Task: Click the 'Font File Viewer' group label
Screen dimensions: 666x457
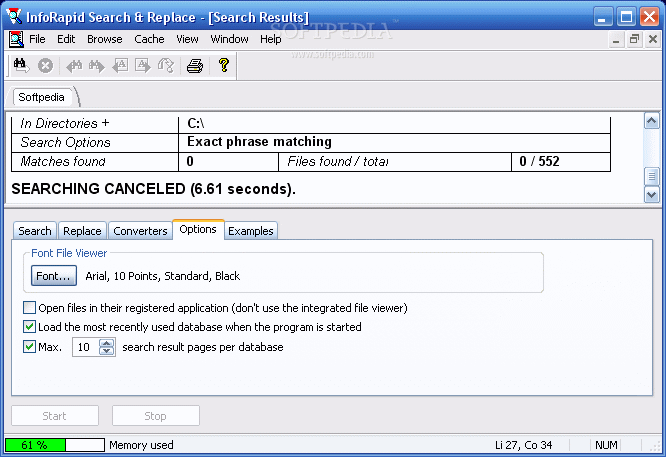Action: coord(69,253)
